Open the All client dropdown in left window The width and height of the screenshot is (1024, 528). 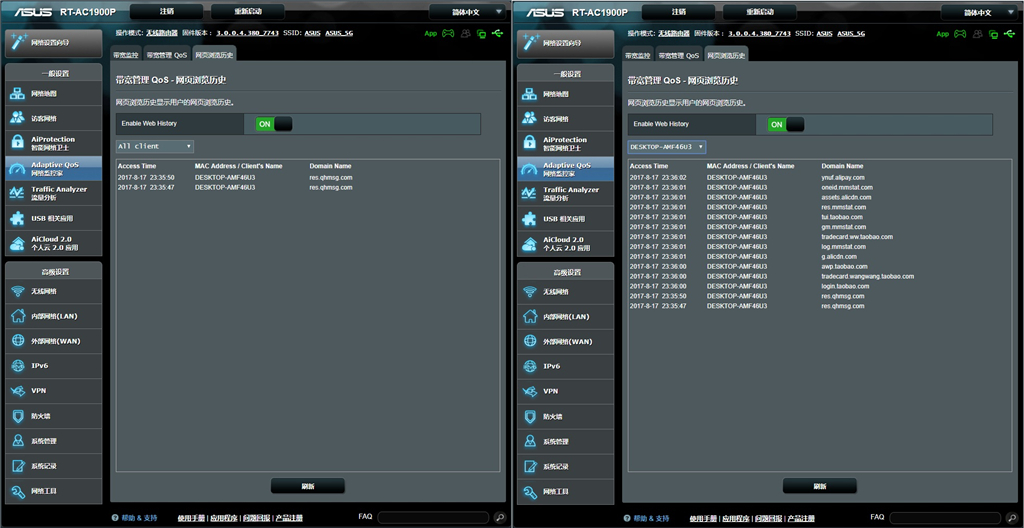click(155, 146)
